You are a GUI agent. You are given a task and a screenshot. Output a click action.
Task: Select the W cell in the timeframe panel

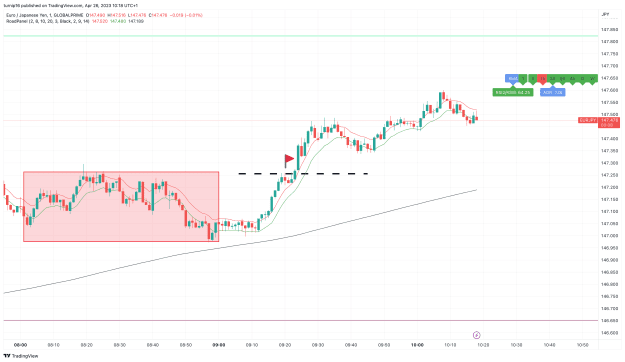point(592,79)
